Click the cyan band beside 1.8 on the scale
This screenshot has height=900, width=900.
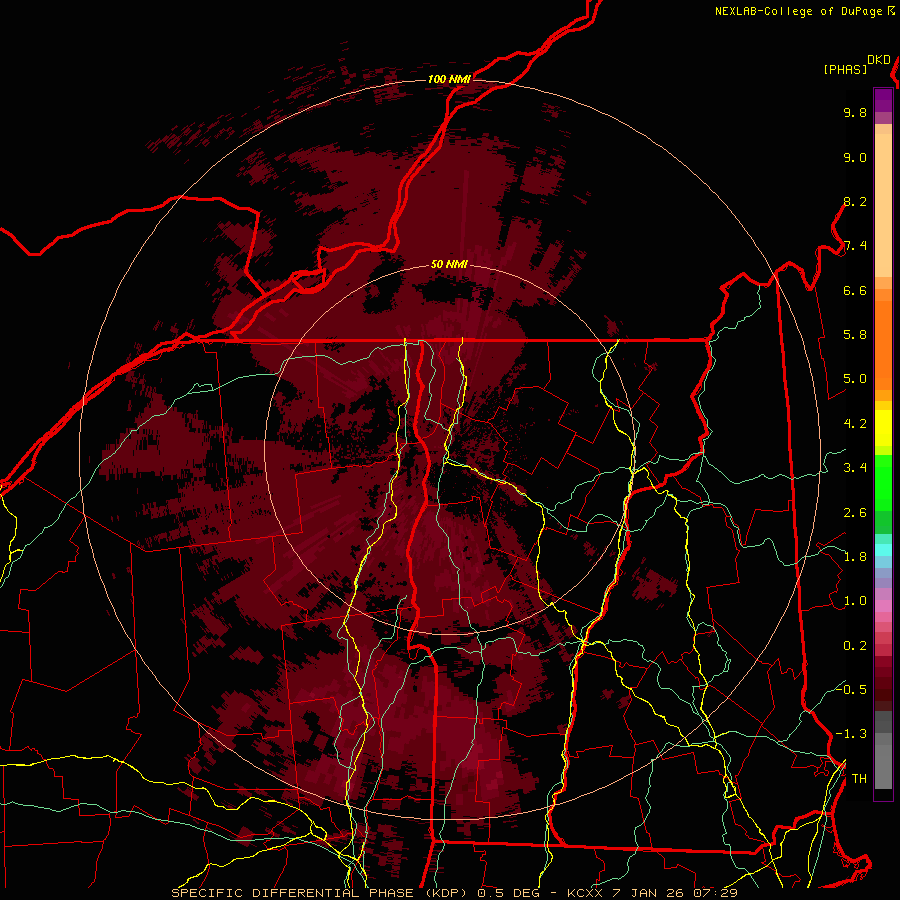pos(883,550)
